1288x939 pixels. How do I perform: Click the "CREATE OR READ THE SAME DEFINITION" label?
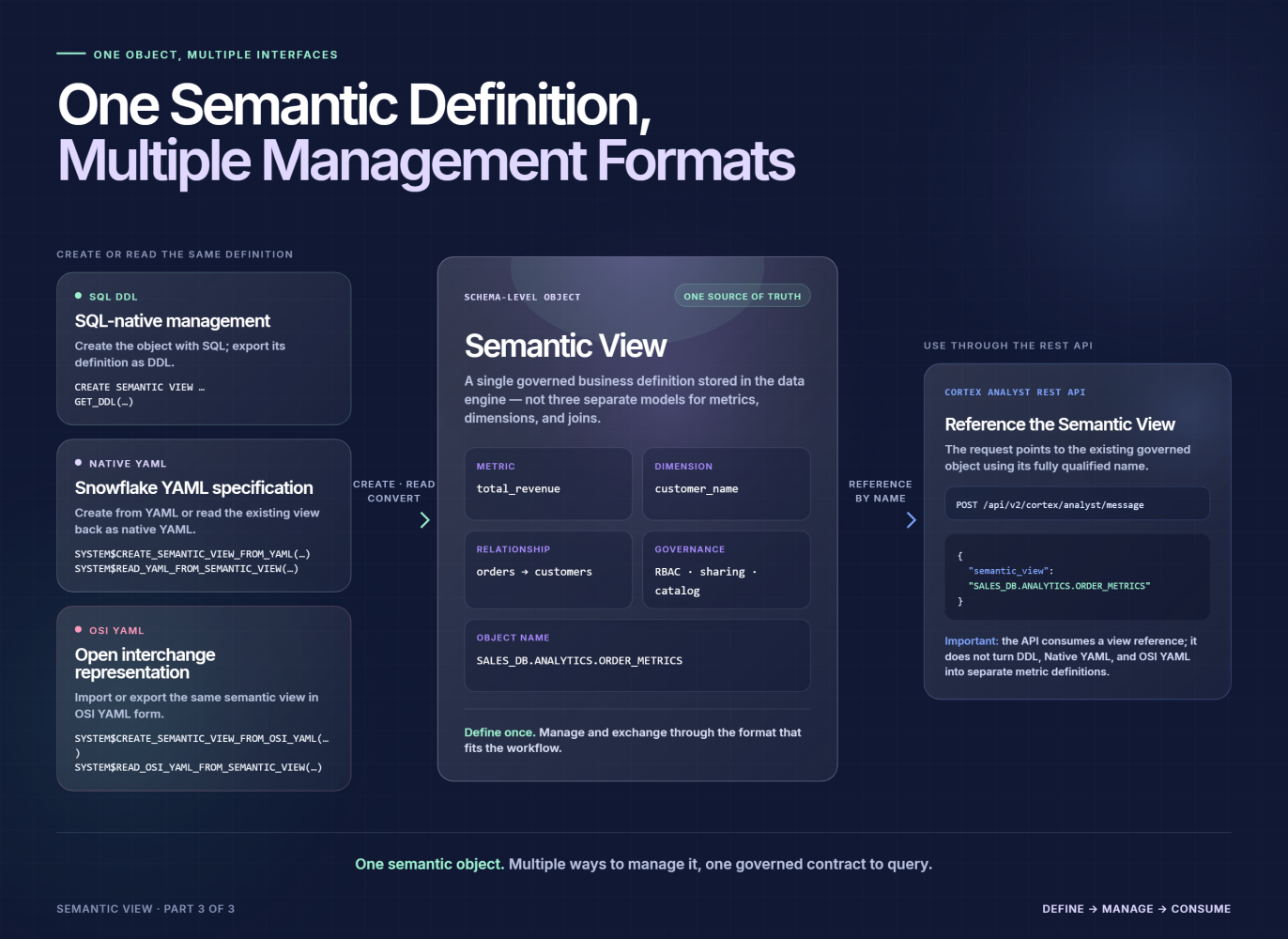(x=175, y=254)
